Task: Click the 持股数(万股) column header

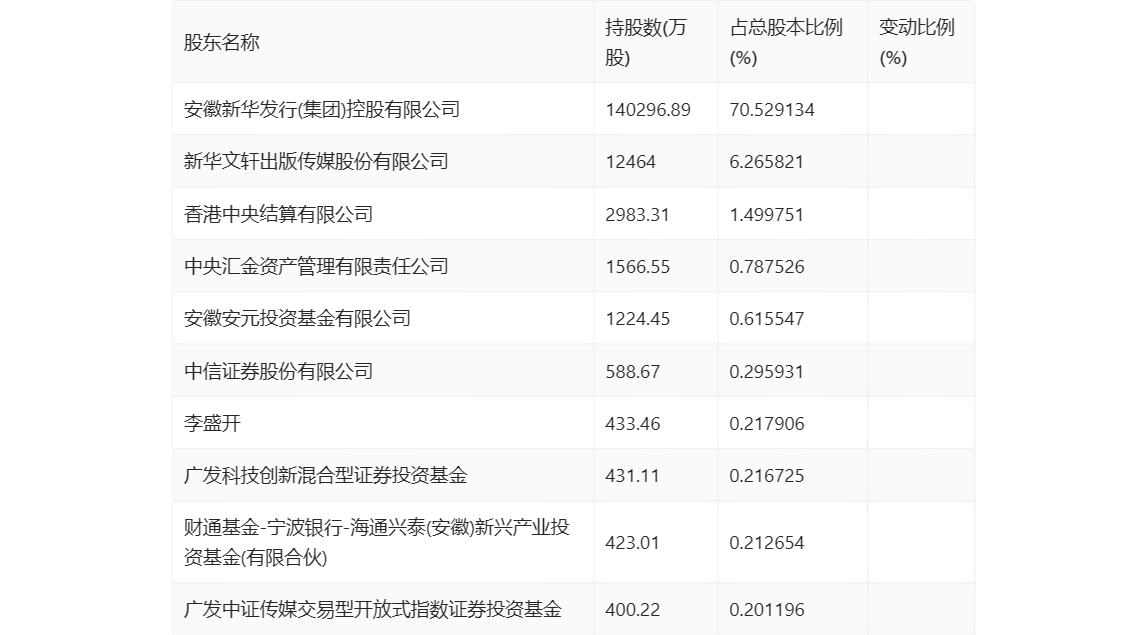Action: (x=646, y=42)
